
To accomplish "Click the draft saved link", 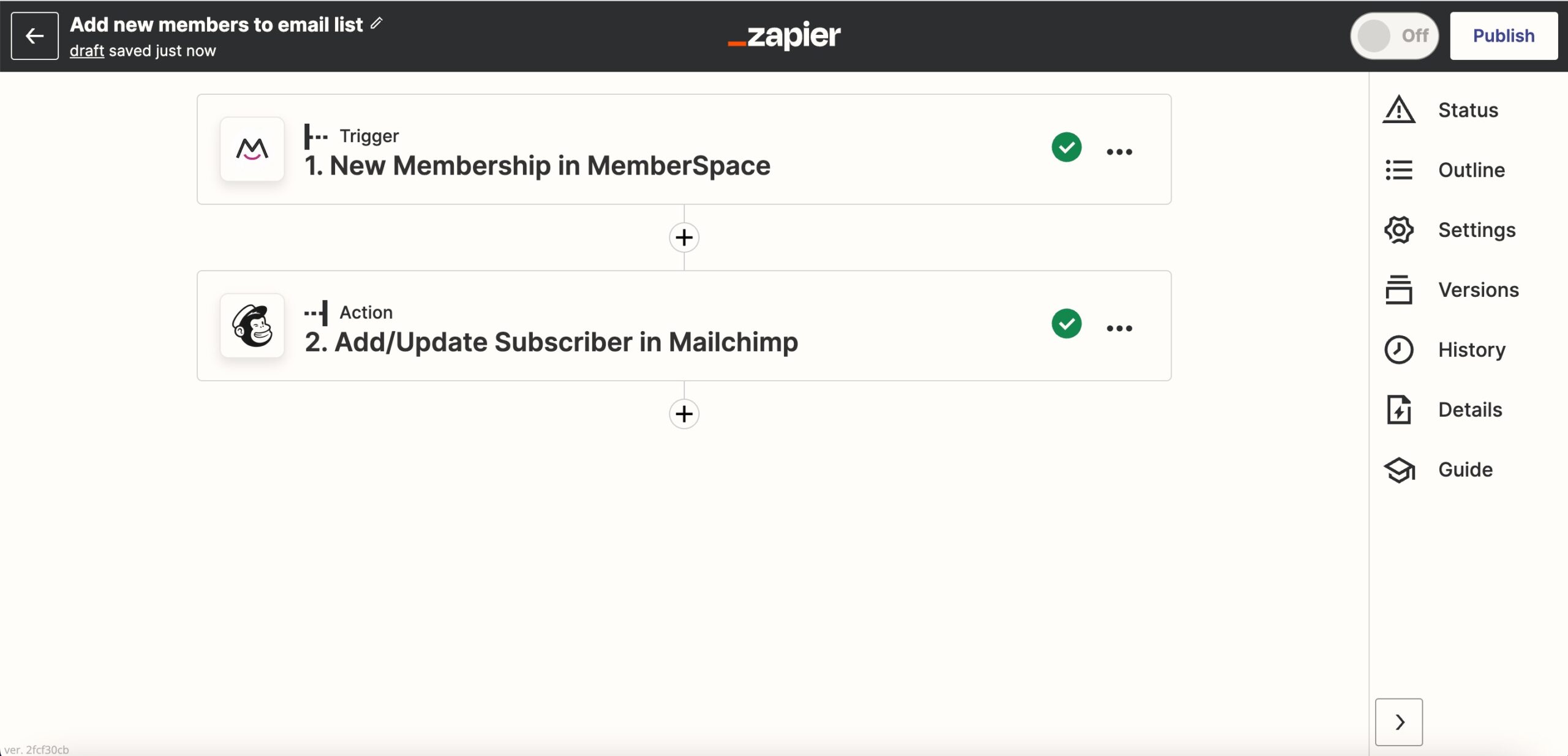I will tap(87, 51).
